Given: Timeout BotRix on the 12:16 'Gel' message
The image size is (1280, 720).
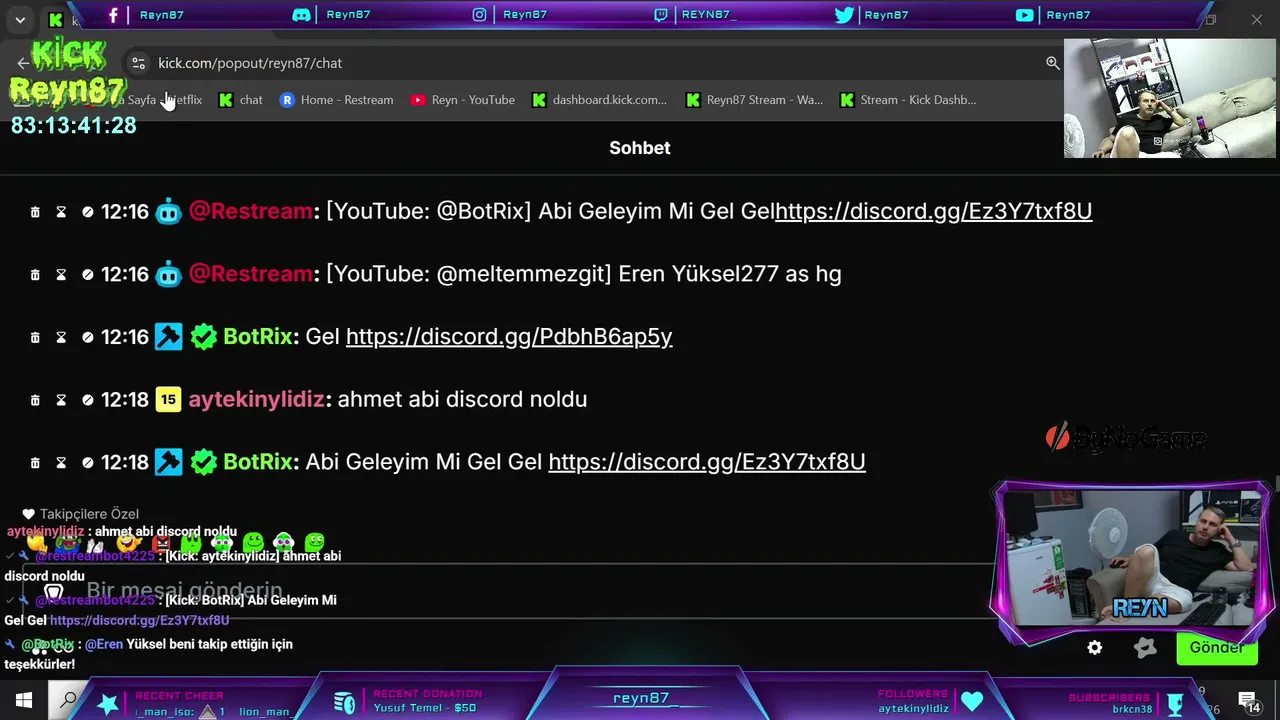Looking at the screenshot, I should pos(61,337).
